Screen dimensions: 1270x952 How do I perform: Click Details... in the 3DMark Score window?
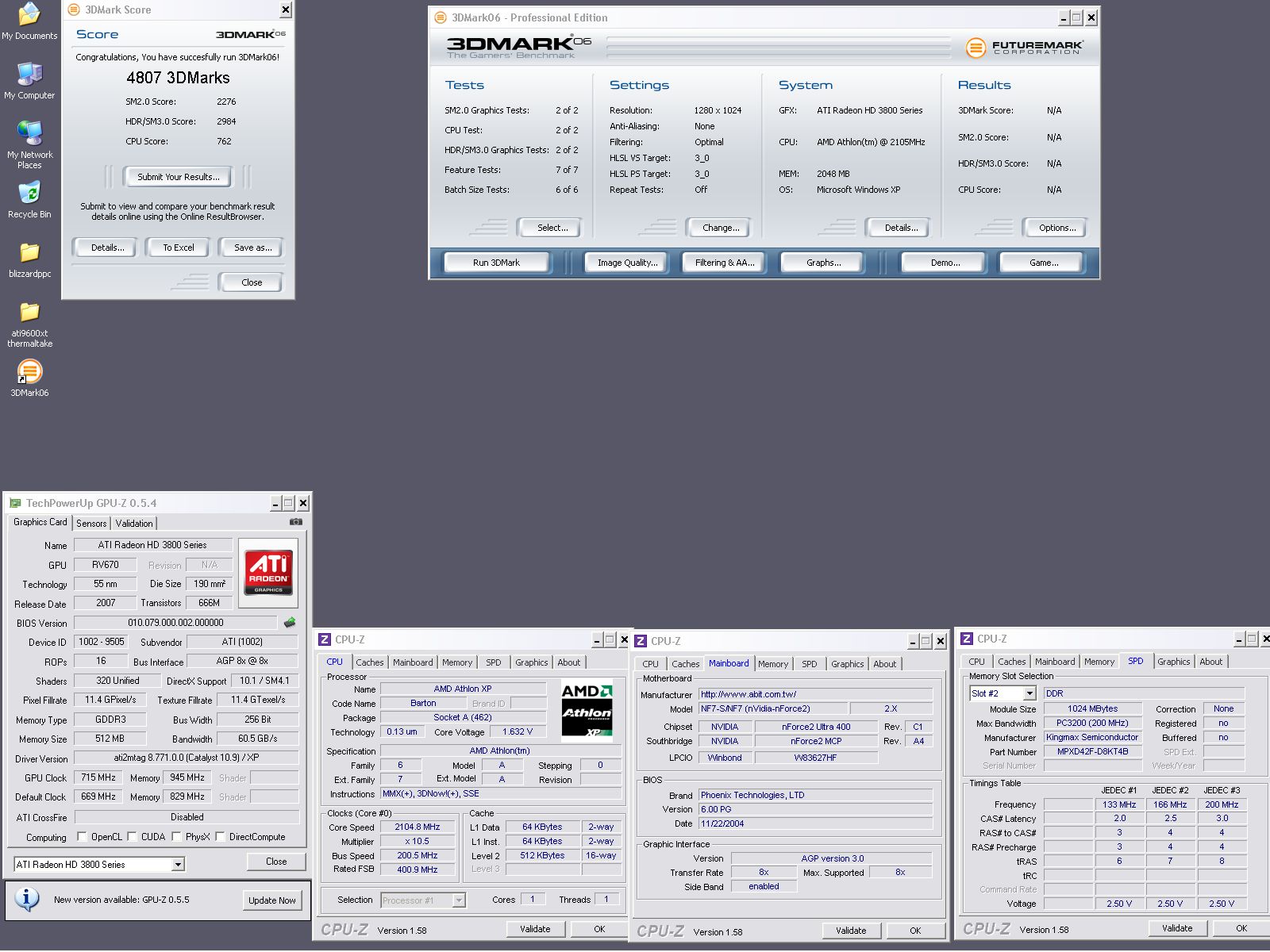107,248
